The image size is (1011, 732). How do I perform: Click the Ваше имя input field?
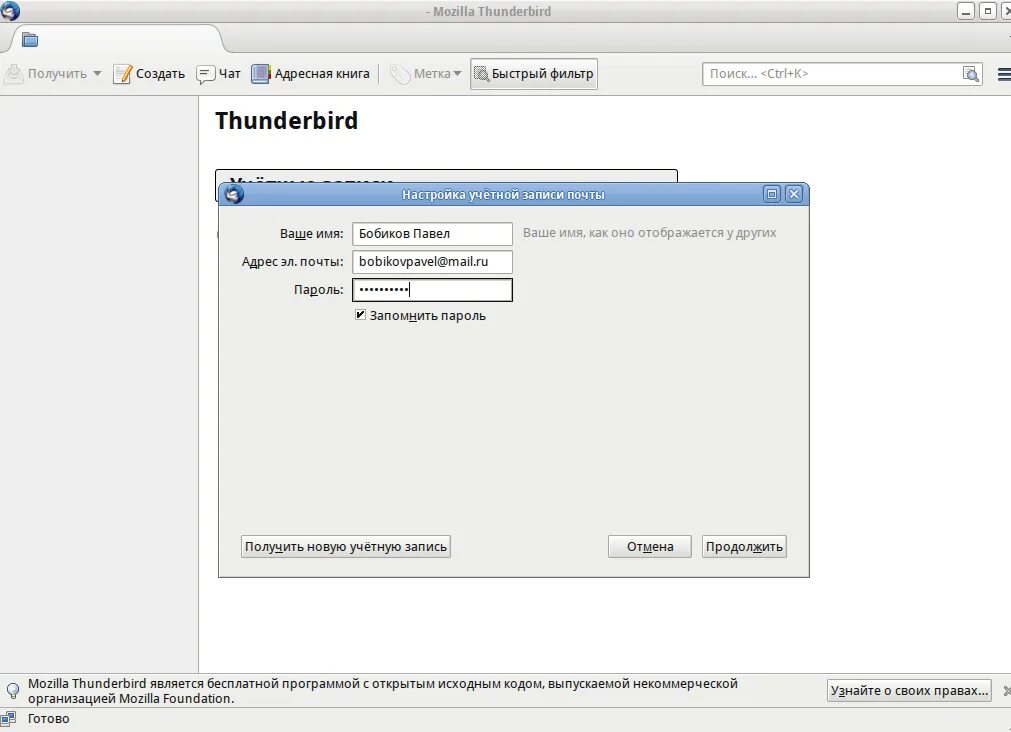click(x=432, y=233)
